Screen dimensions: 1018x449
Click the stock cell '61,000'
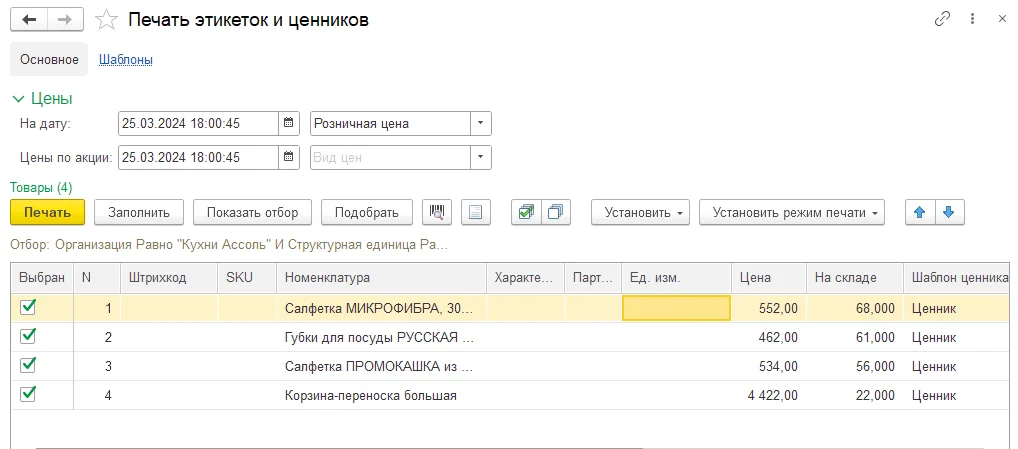point(855,337)
